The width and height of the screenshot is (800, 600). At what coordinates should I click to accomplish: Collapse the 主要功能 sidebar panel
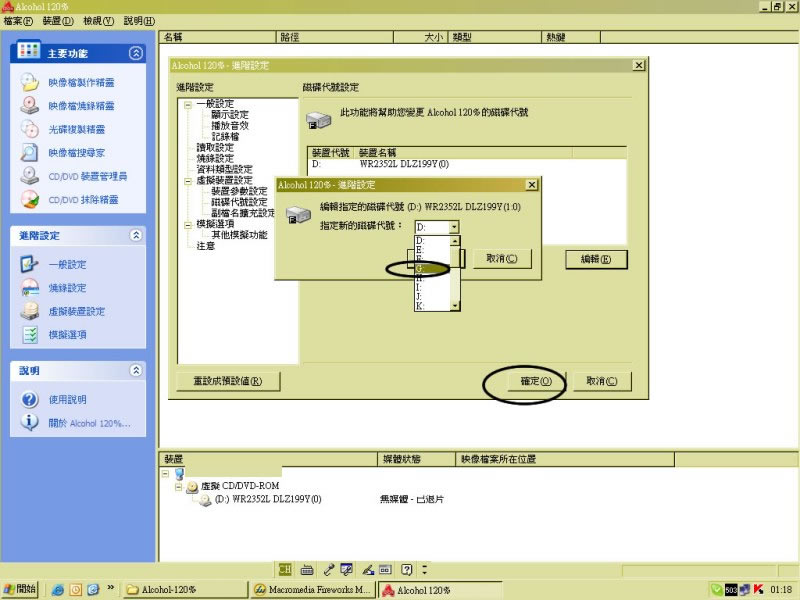tap(136, 53)
